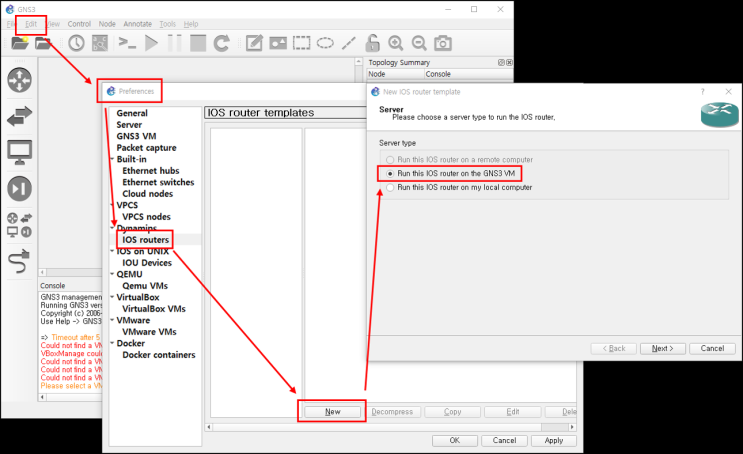Click the insert picture icon
This screenshot has width=743, height=454.
click(x=278, y=43)
